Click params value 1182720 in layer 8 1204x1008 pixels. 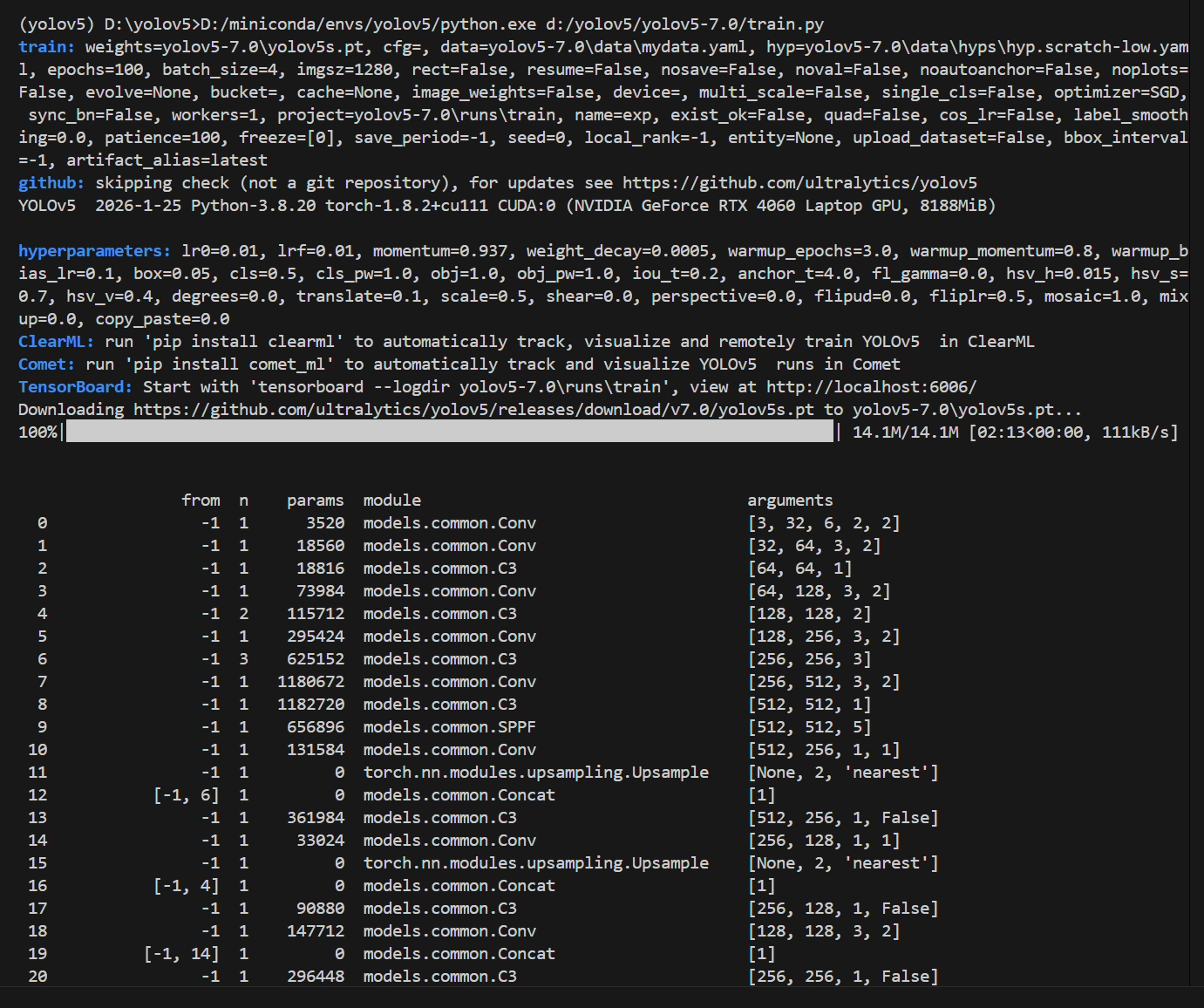click(311, 705)
